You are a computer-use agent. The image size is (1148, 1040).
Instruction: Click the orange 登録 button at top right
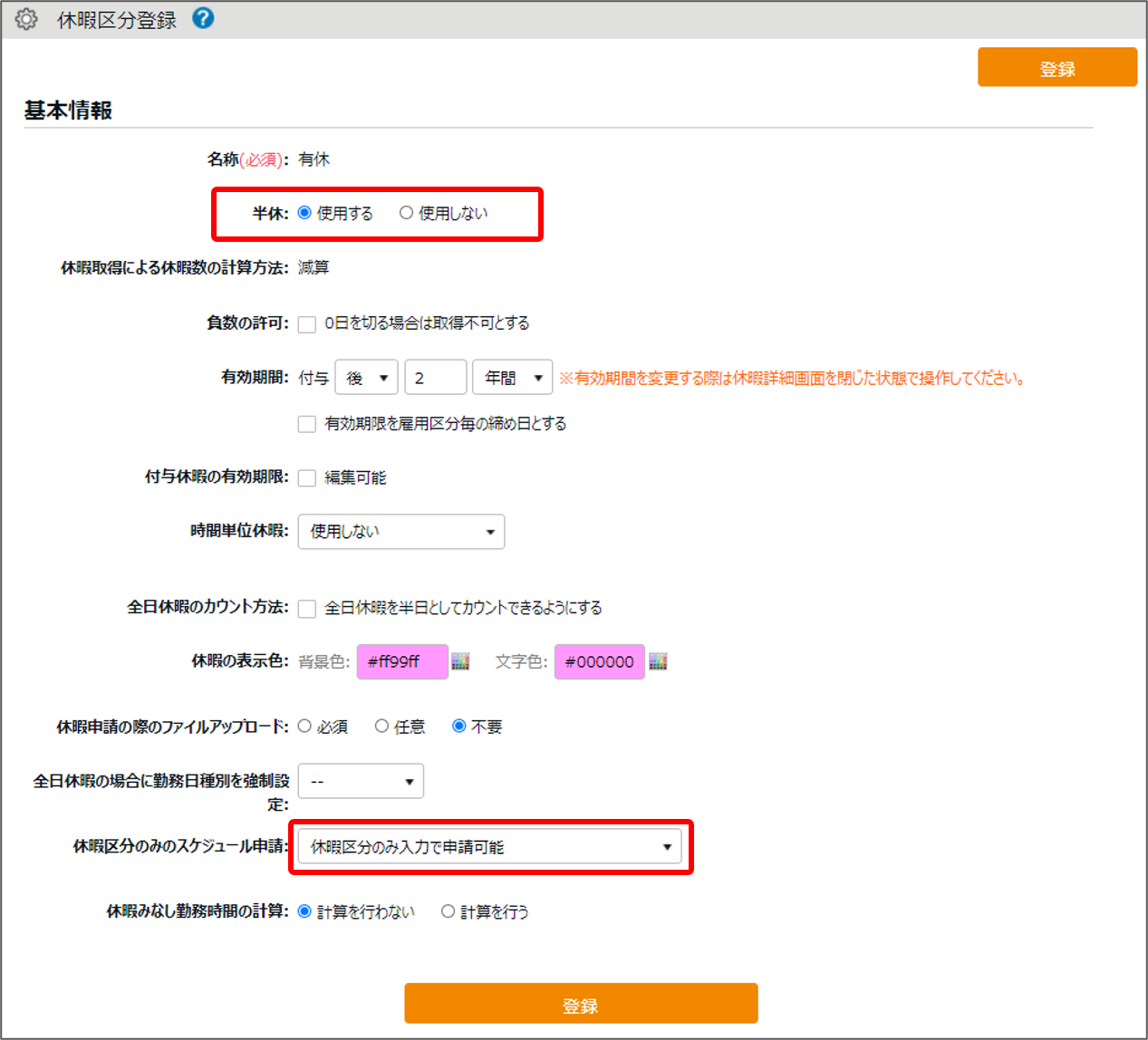click(1056, 66)
